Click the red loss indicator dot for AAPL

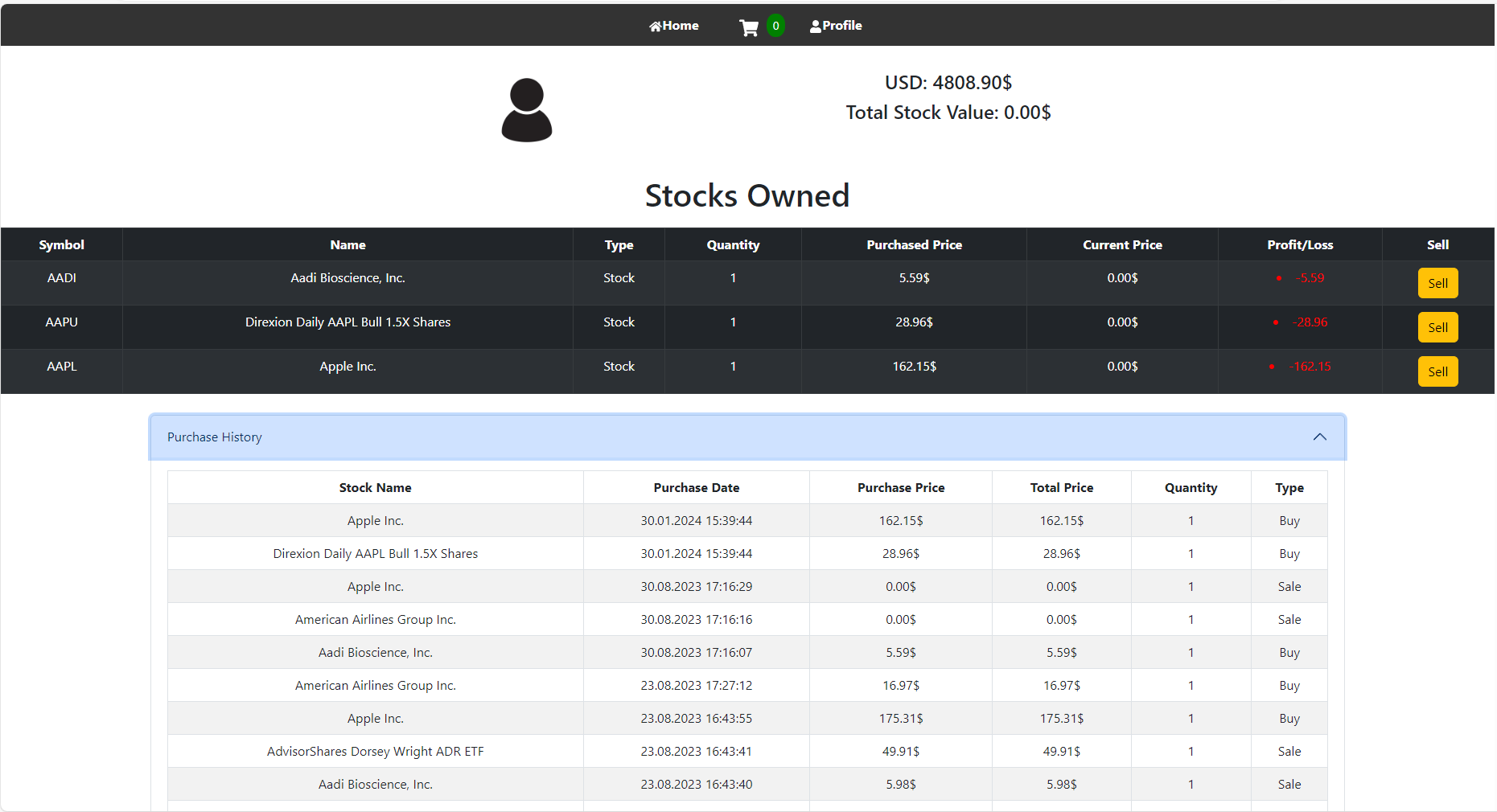point(1272,367)
